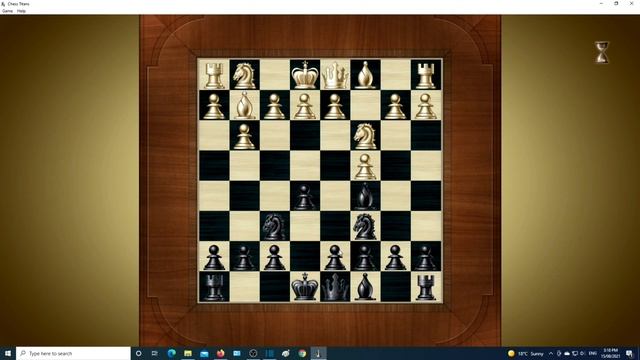
Task: Open File Explorer from the taskbar
Action: [188, 353]
